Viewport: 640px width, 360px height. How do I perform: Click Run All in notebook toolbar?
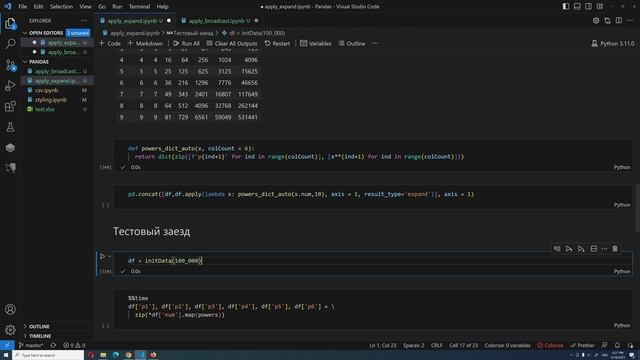pyautogui.click(x=187, y=43)
